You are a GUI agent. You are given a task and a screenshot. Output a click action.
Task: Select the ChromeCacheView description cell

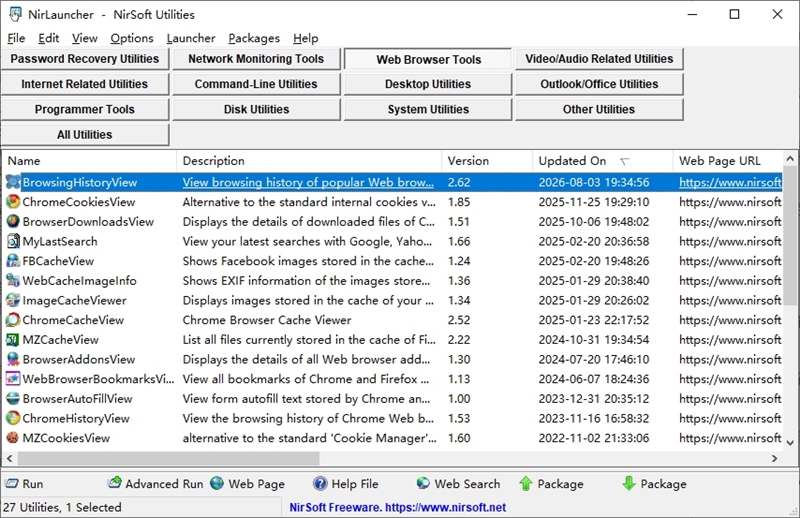point(267,320)
